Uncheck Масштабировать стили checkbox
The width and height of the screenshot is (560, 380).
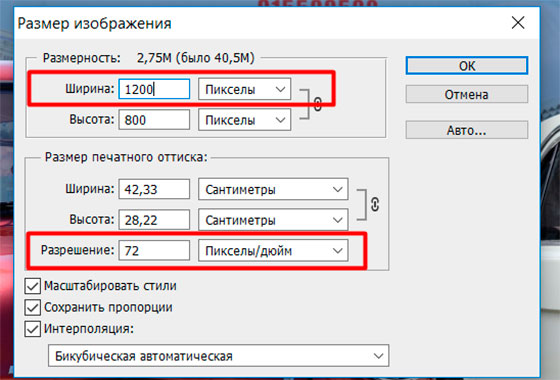[32, 286]
